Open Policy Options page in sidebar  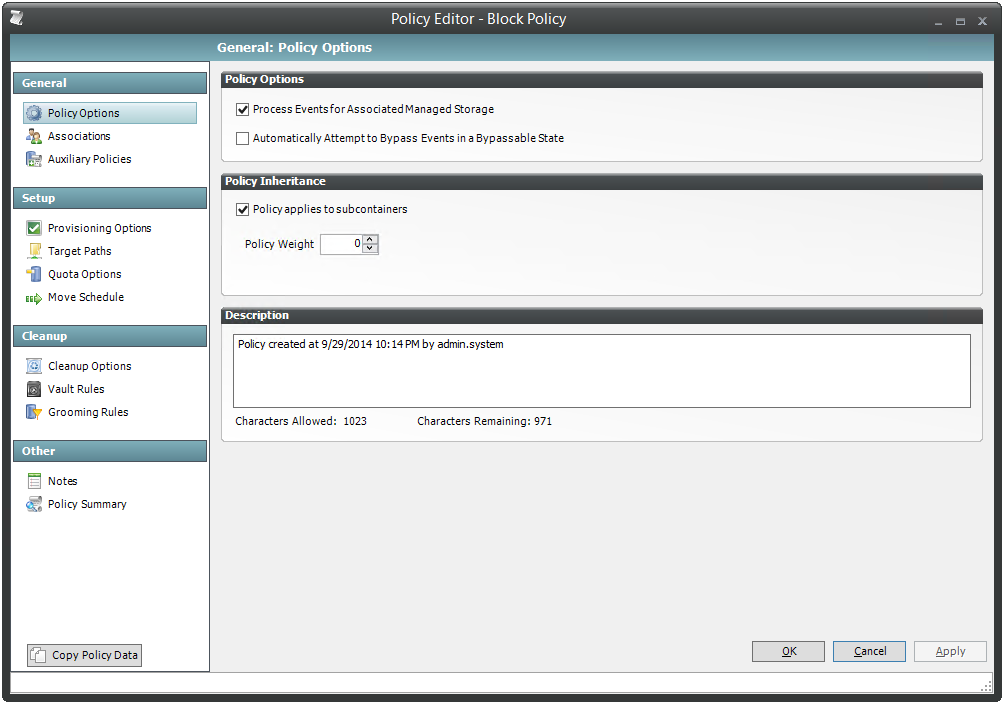click(x=110, y=113)
